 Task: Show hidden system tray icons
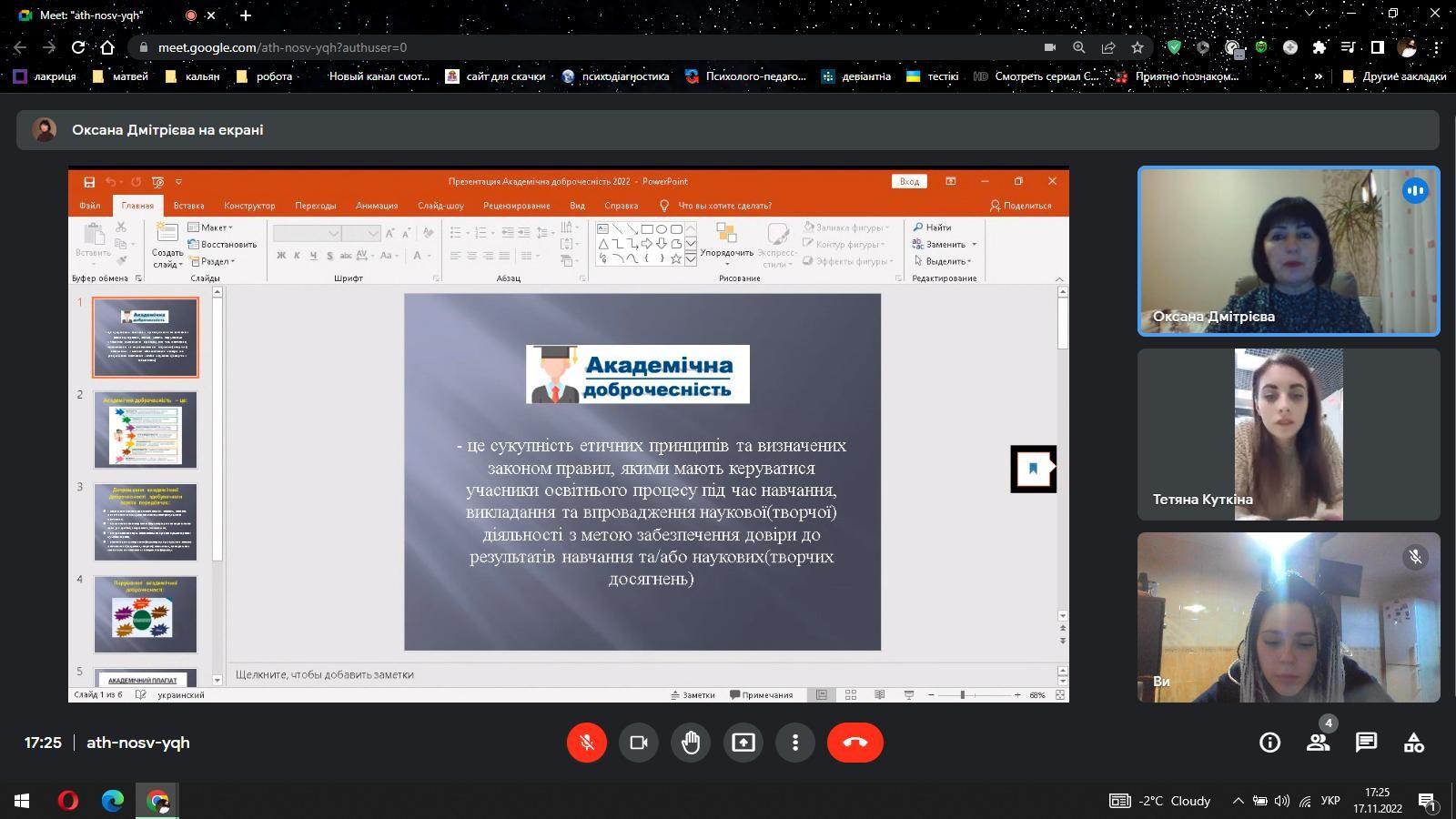[1238, 801]
